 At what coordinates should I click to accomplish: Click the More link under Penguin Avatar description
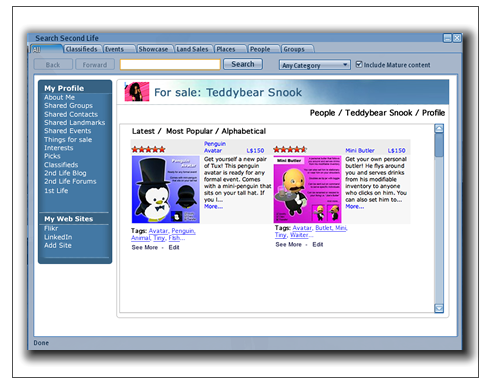coord(213,206)
